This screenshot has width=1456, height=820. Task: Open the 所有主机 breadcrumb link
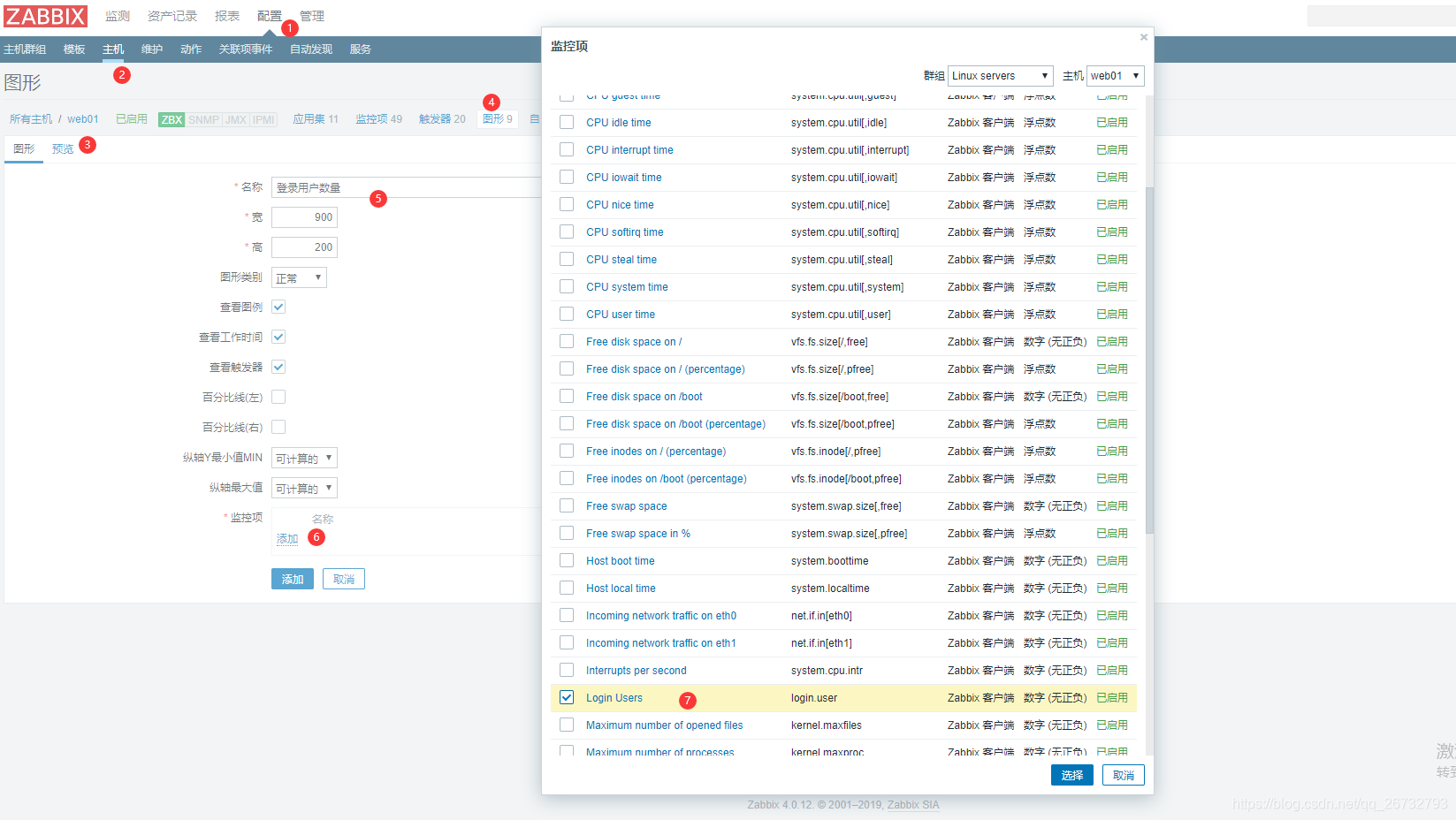[31, 119]
